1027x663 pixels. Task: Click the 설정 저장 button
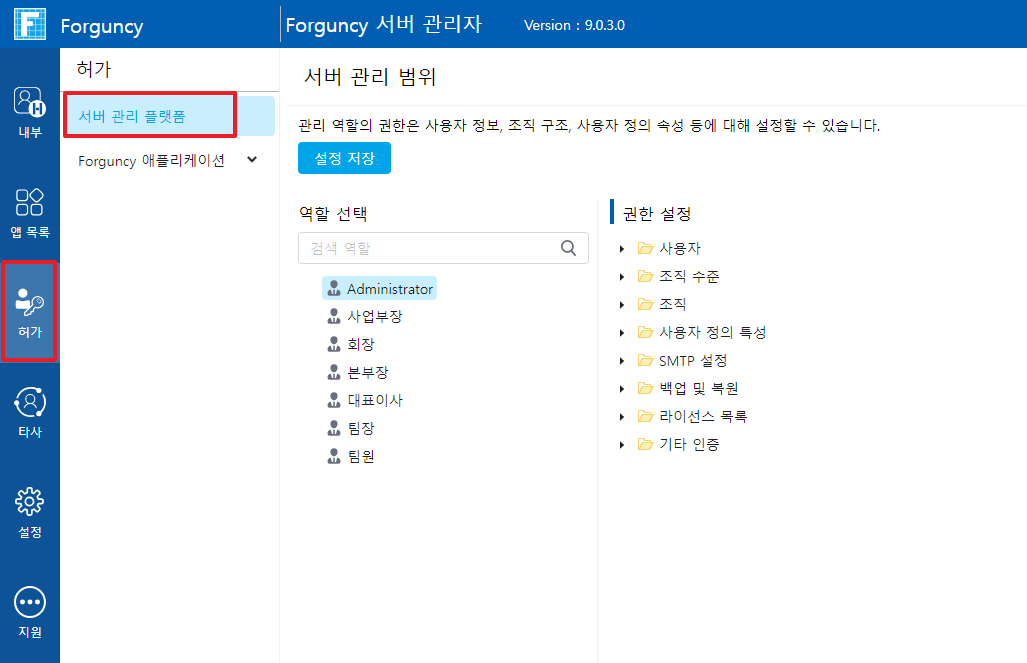coord(344,158)
